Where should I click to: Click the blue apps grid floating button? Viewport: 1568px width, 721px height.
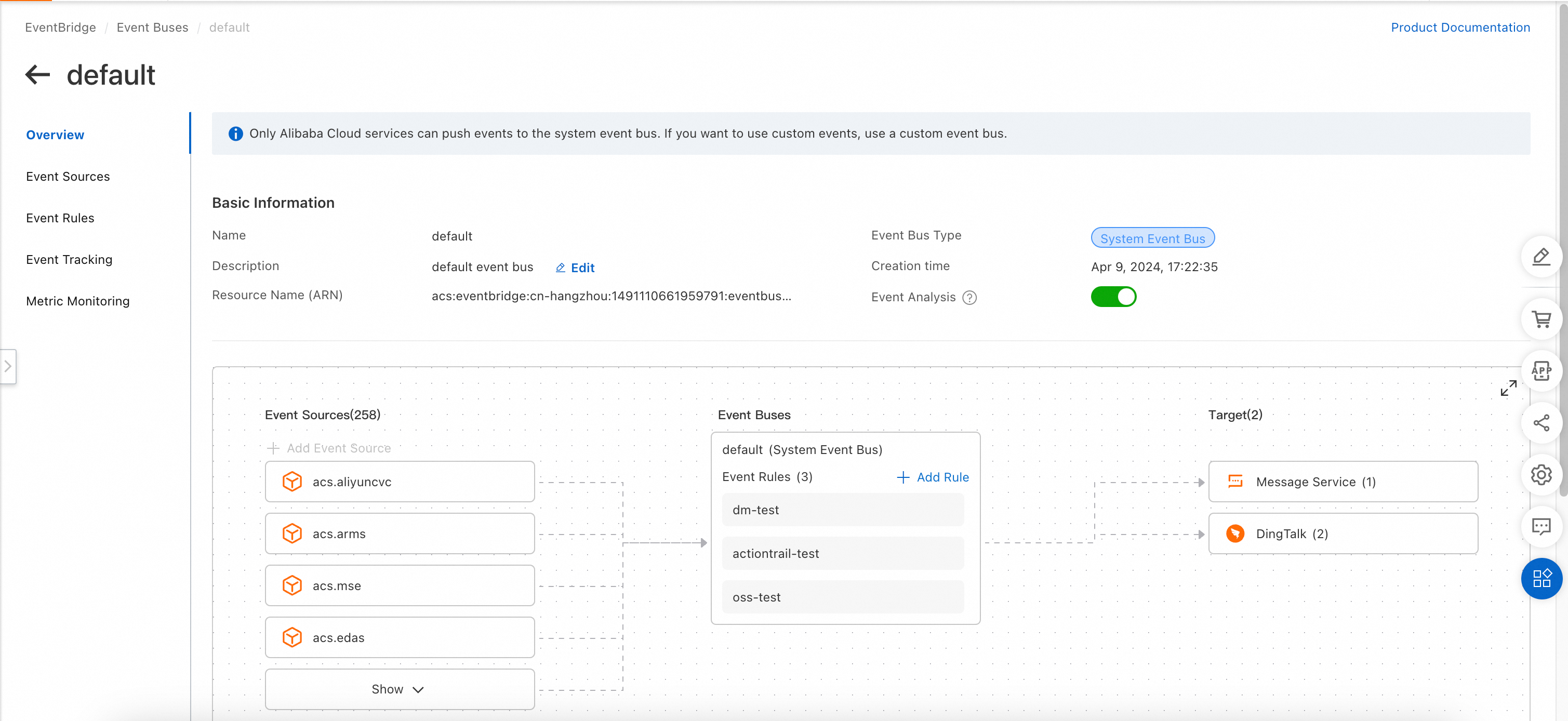[1540, 578]
